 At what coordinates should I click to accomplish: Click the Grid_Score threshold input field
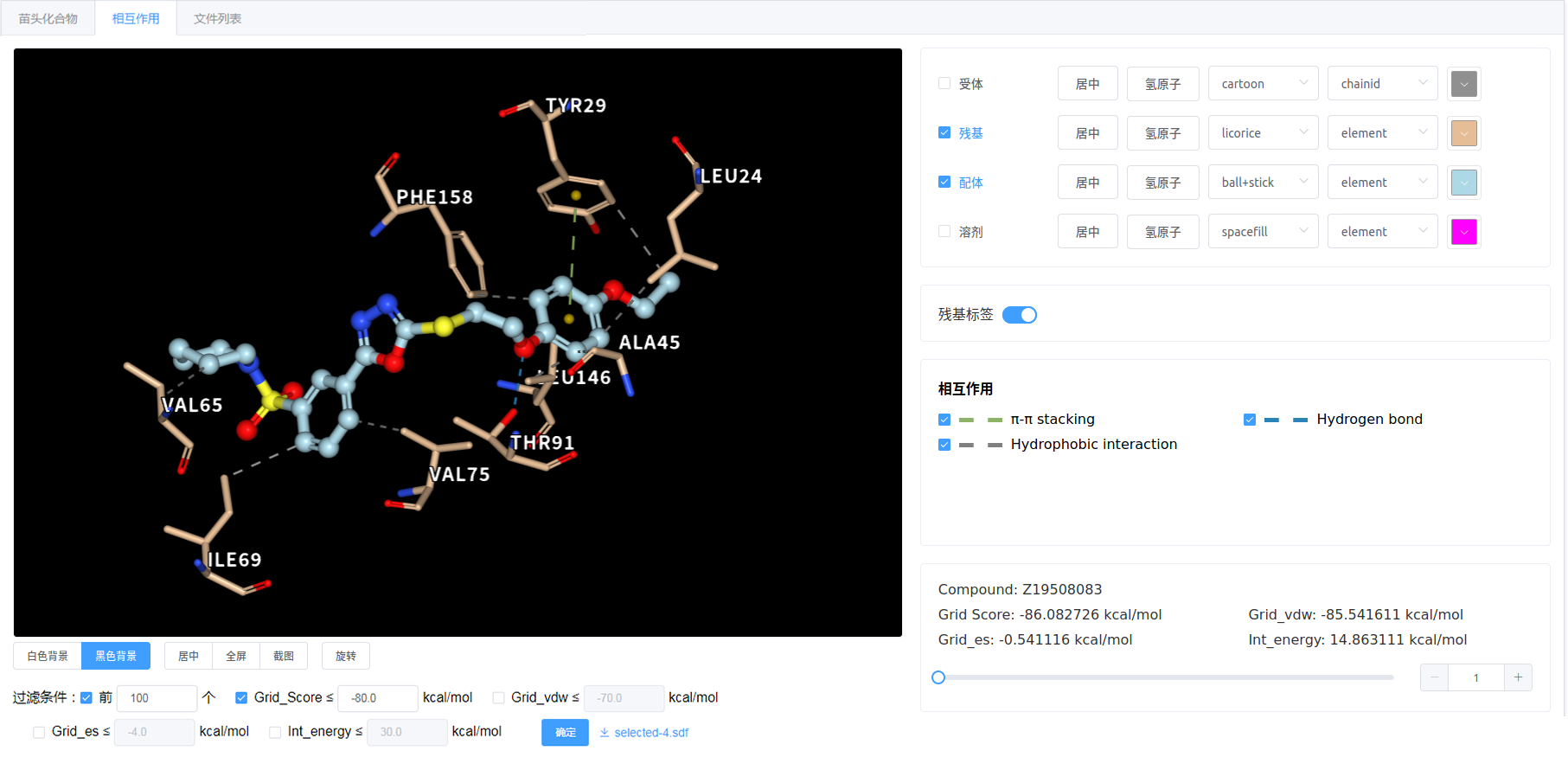(378, 698)
